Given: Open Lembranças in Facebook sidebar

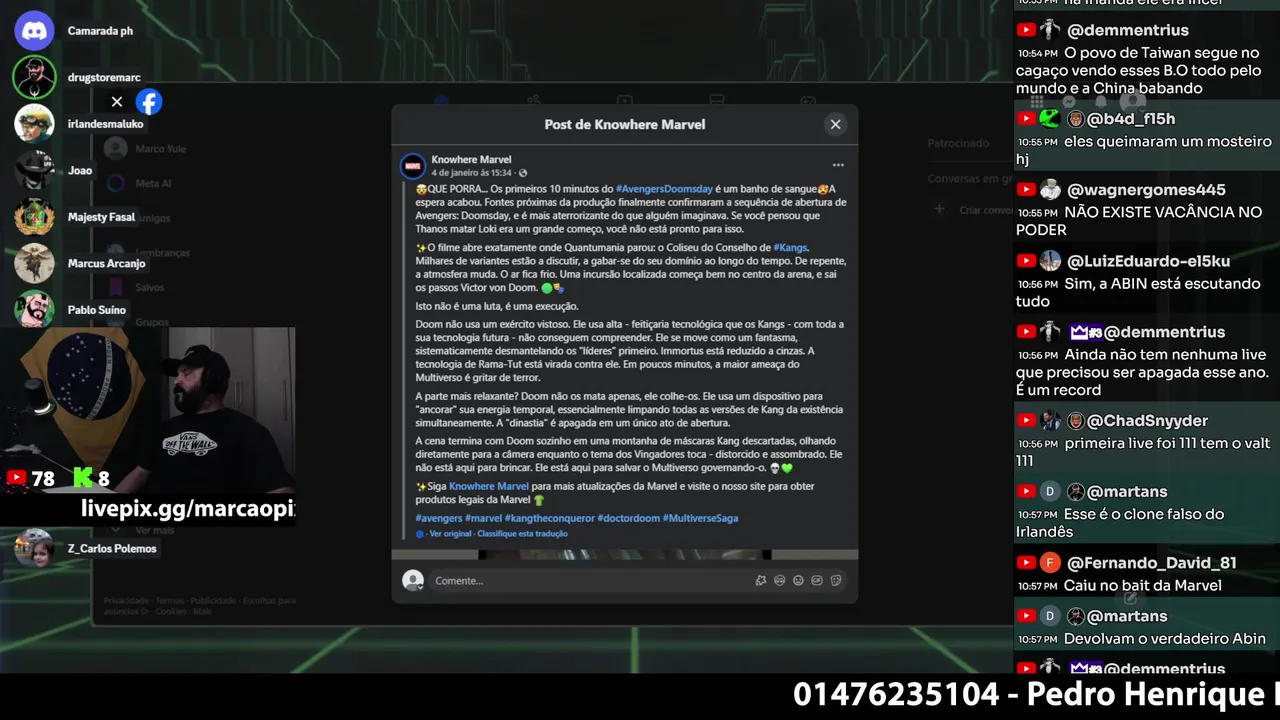Looking at the screenshot, I should (x=162, y=253).
